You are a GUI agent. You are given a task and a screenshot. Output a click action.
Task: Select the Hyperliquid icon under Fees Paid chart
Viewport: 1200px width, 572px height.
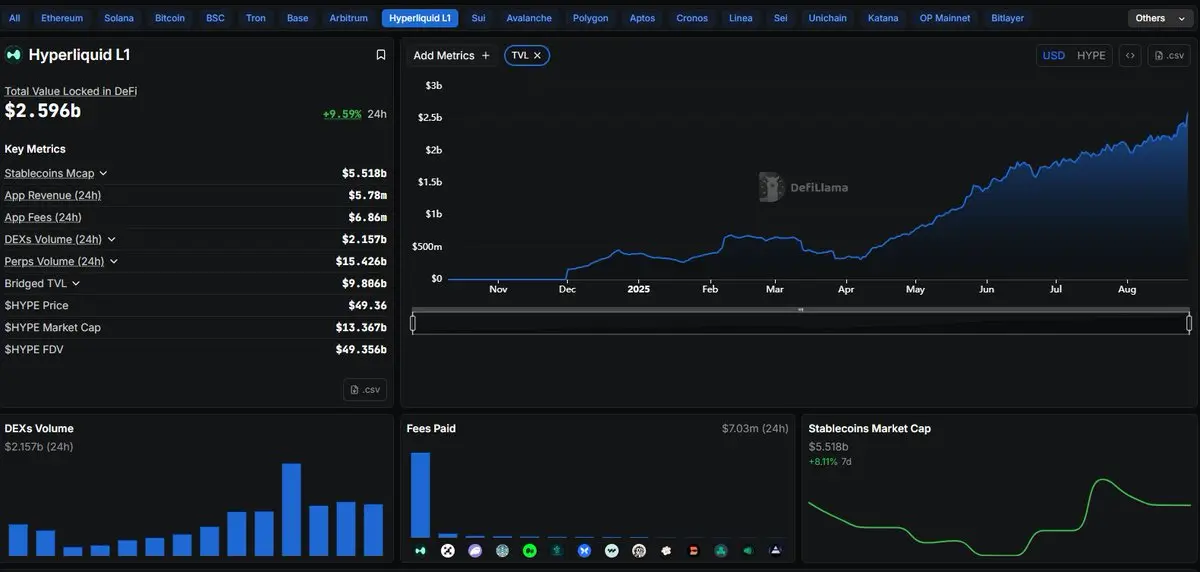point(420,551)
